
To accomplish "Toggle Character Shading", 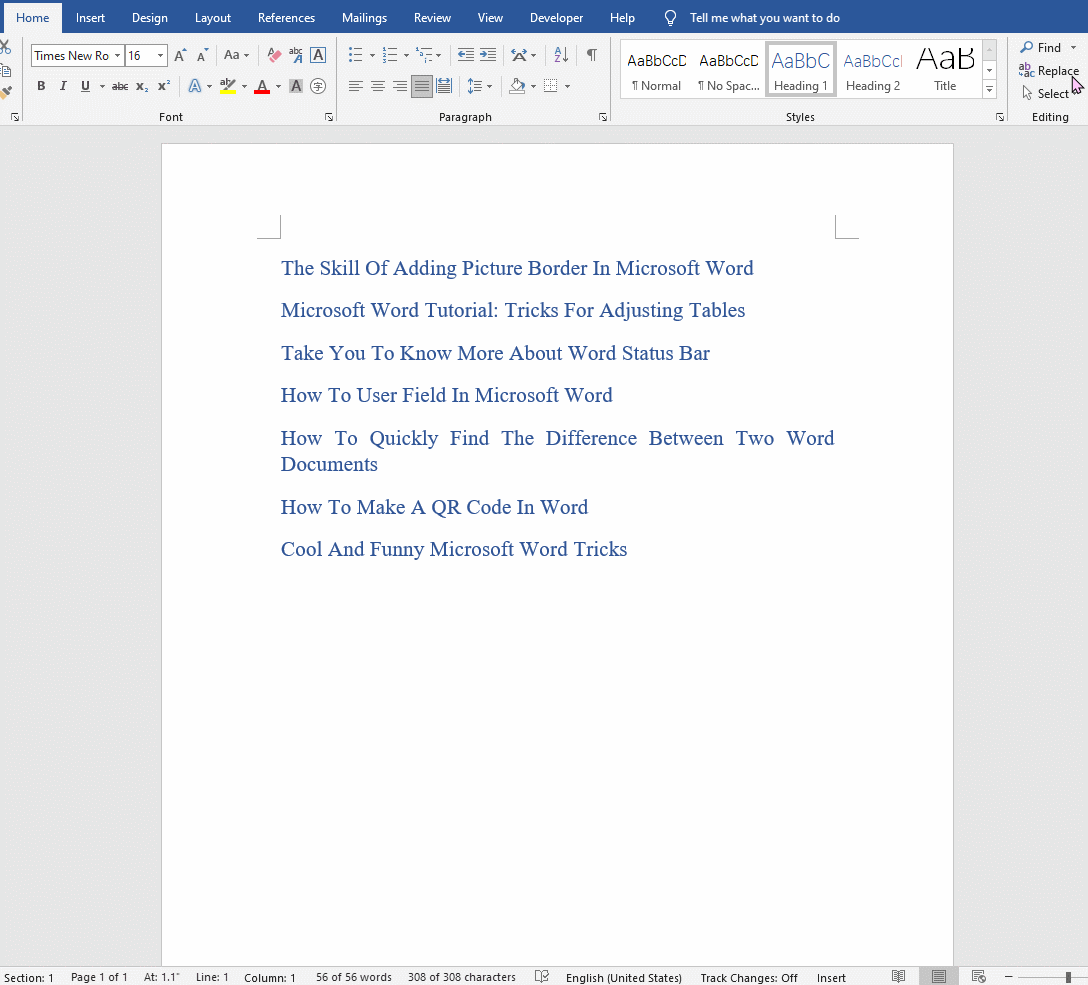I will (x=296, y=86).
